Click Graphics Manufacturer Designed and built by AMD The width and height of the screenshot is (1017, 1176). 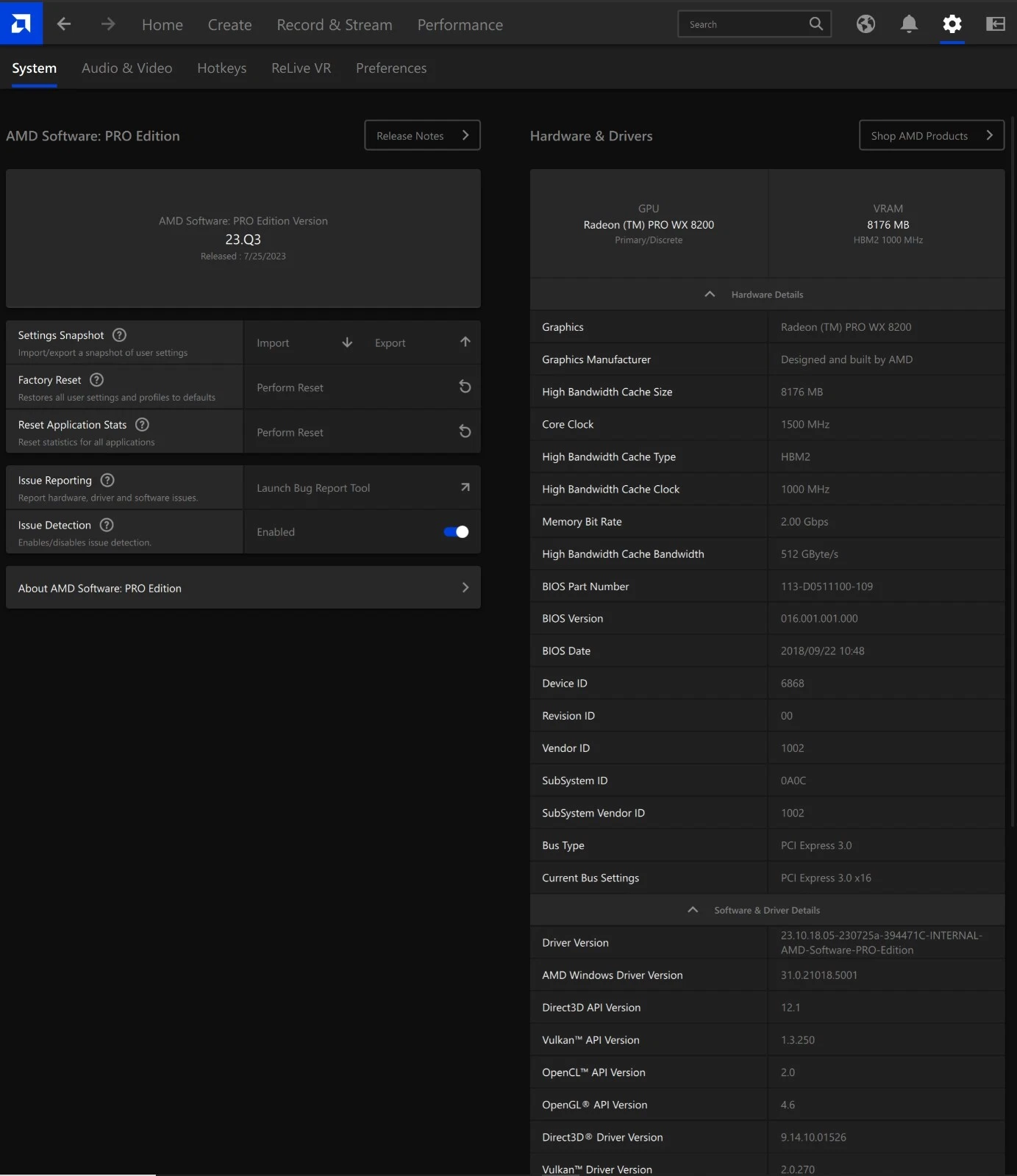click(x=846, y=359)
